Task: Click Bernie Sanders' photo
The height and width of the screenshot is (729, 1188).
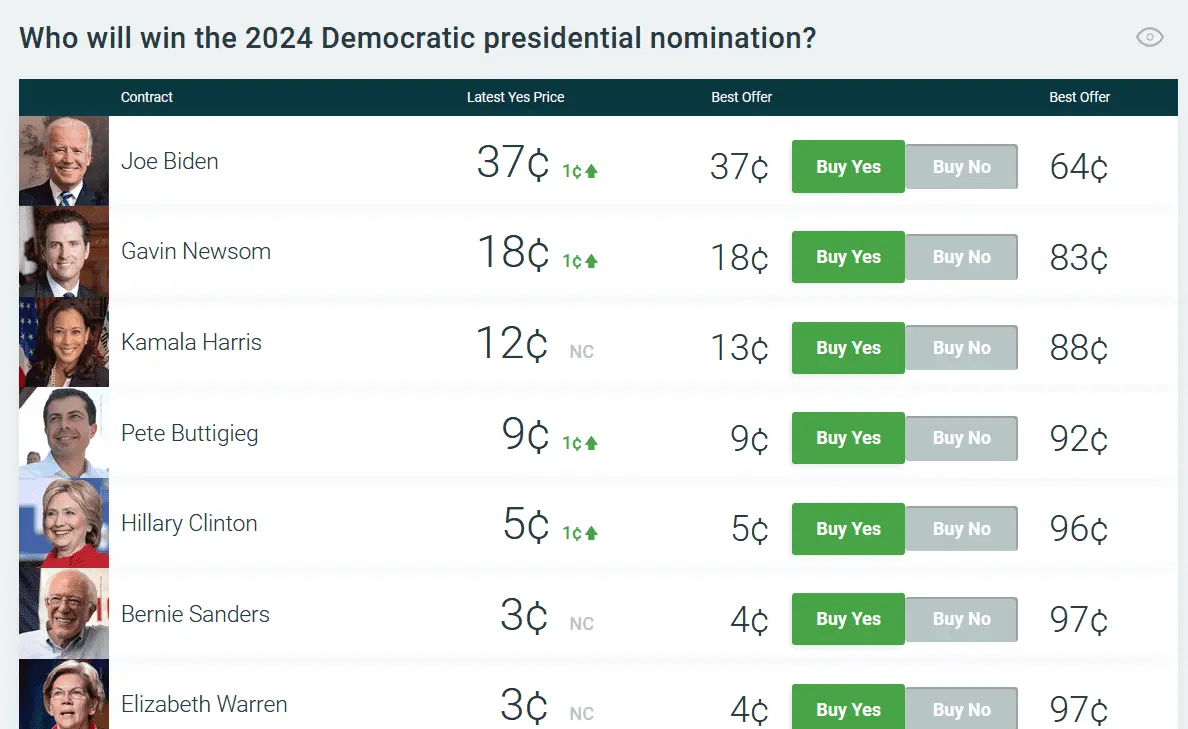Action: [x=64, y=614]
